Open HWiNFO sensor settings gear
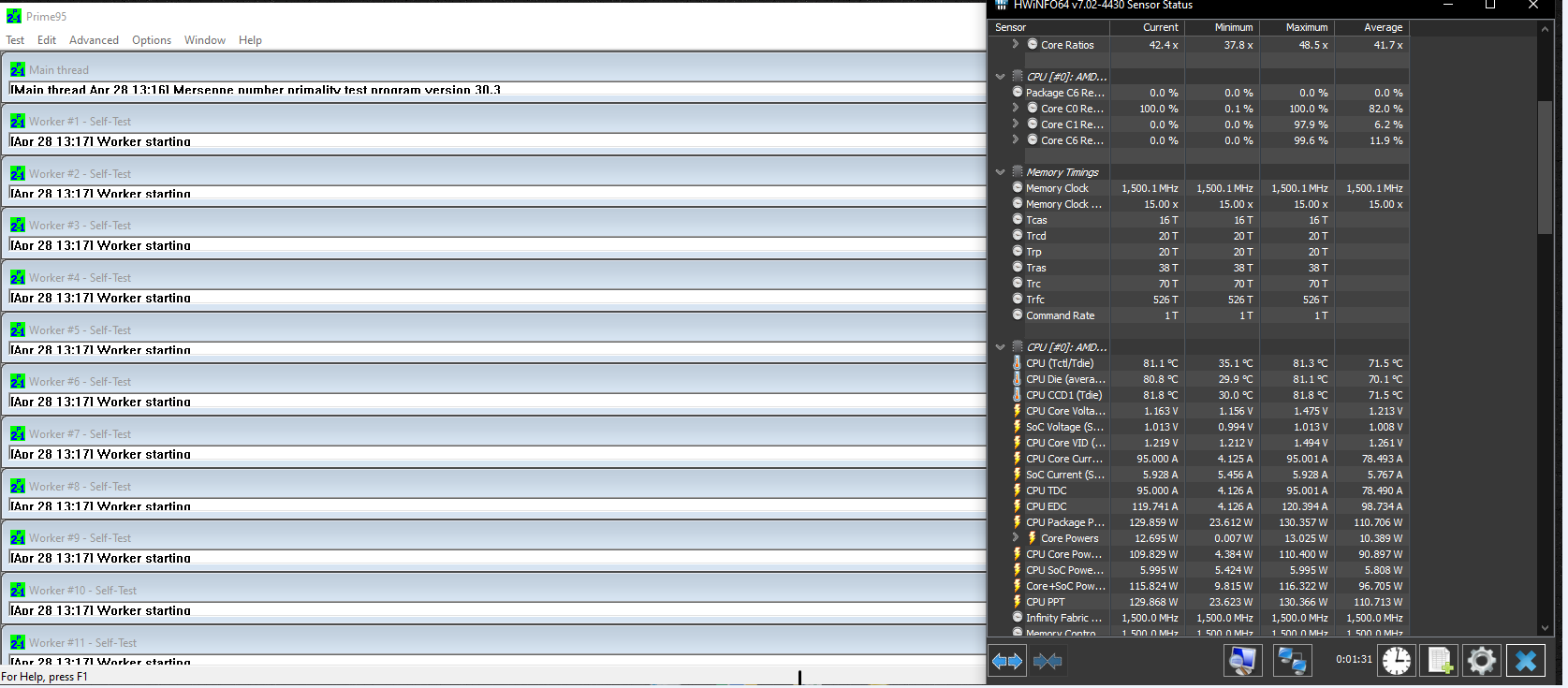Viewport: 1568px width, 688px height. point(1481,661)
